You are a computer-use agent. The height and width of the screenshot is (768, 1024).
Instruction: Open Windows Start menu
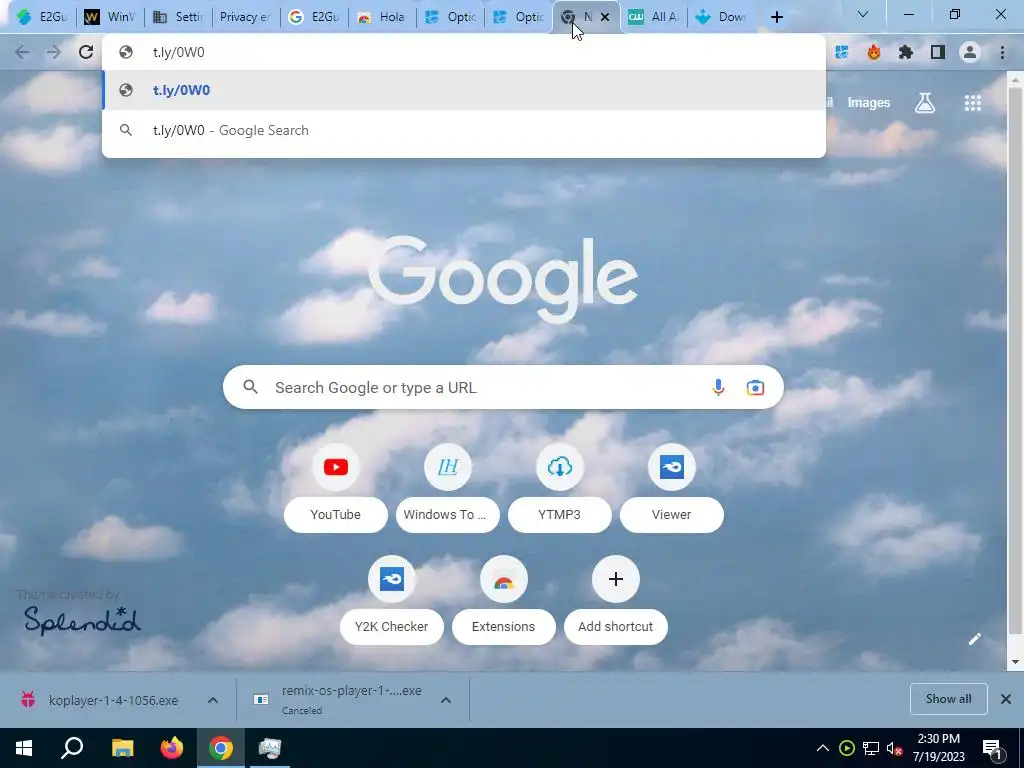tap(24, 748)
